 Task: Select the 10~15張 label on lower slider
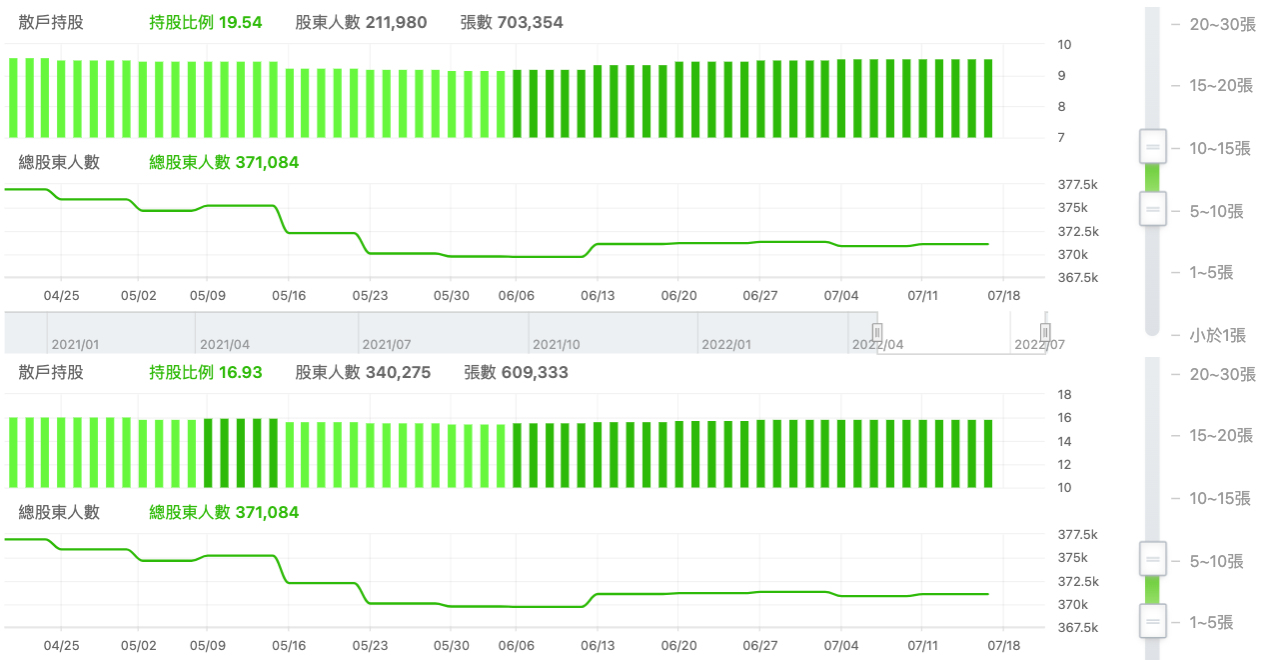1220,498
